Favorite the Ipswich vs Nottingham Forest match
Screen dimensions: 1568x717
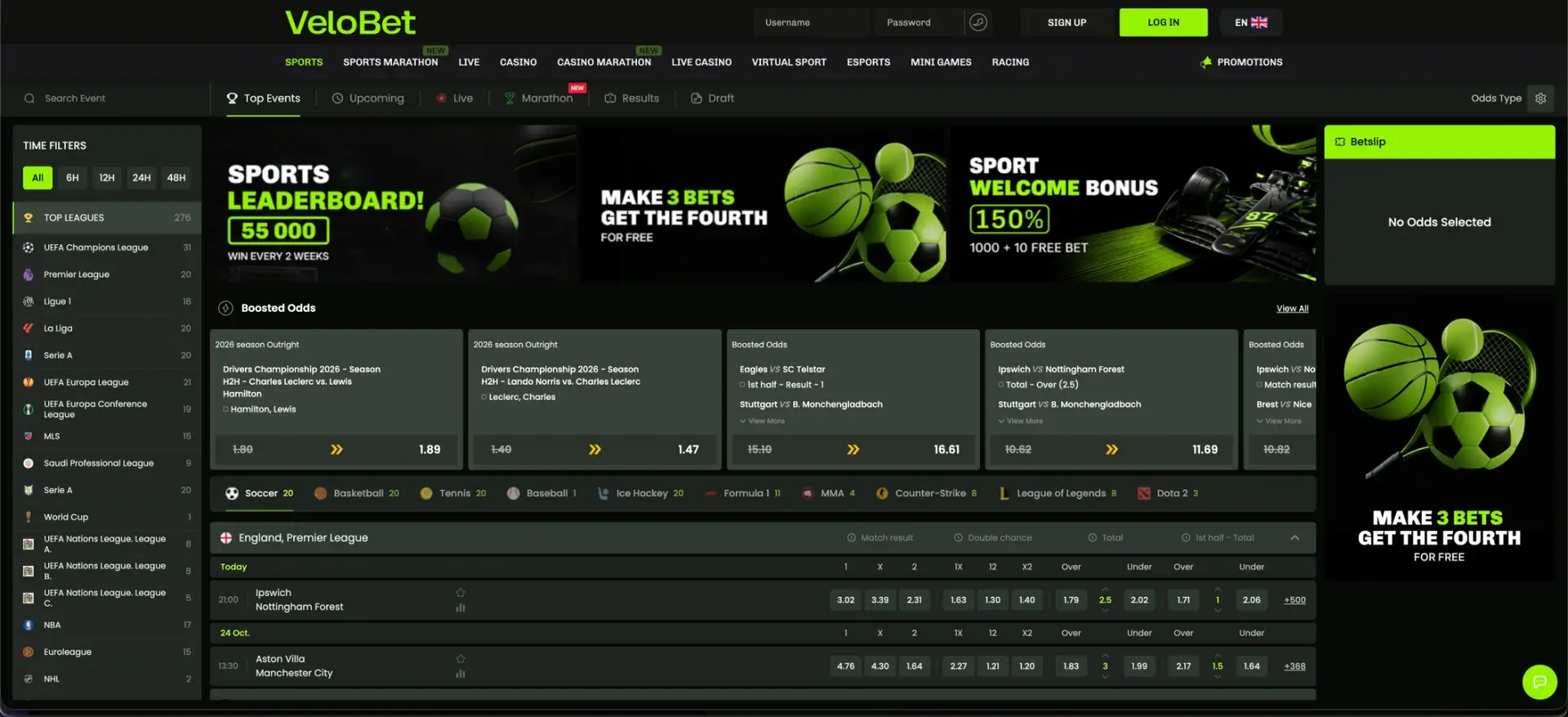[x=461, y=592]
